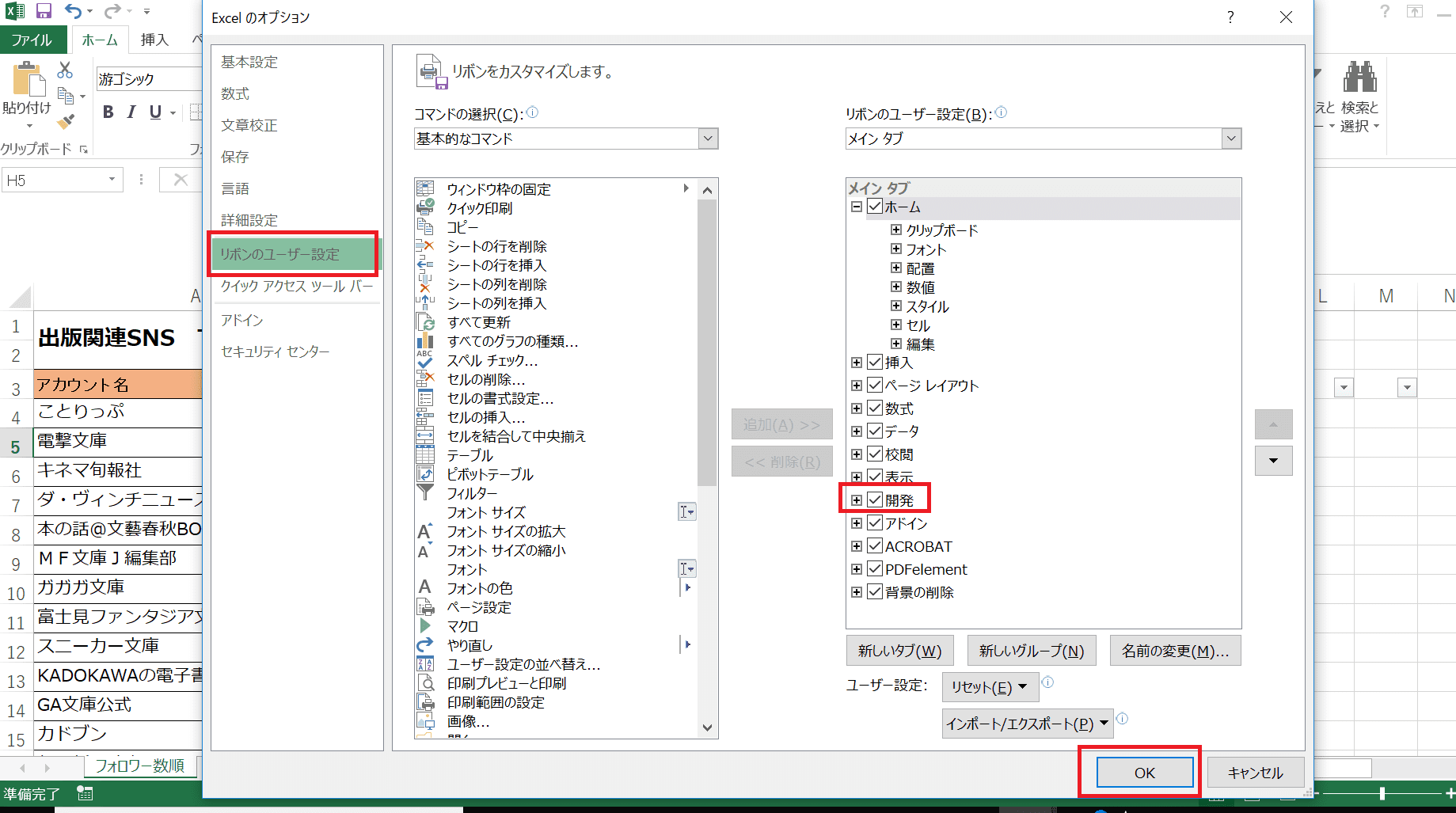Toggle the データ tab checkbox
Screen dimensions: 1456x813
point(875,431)
